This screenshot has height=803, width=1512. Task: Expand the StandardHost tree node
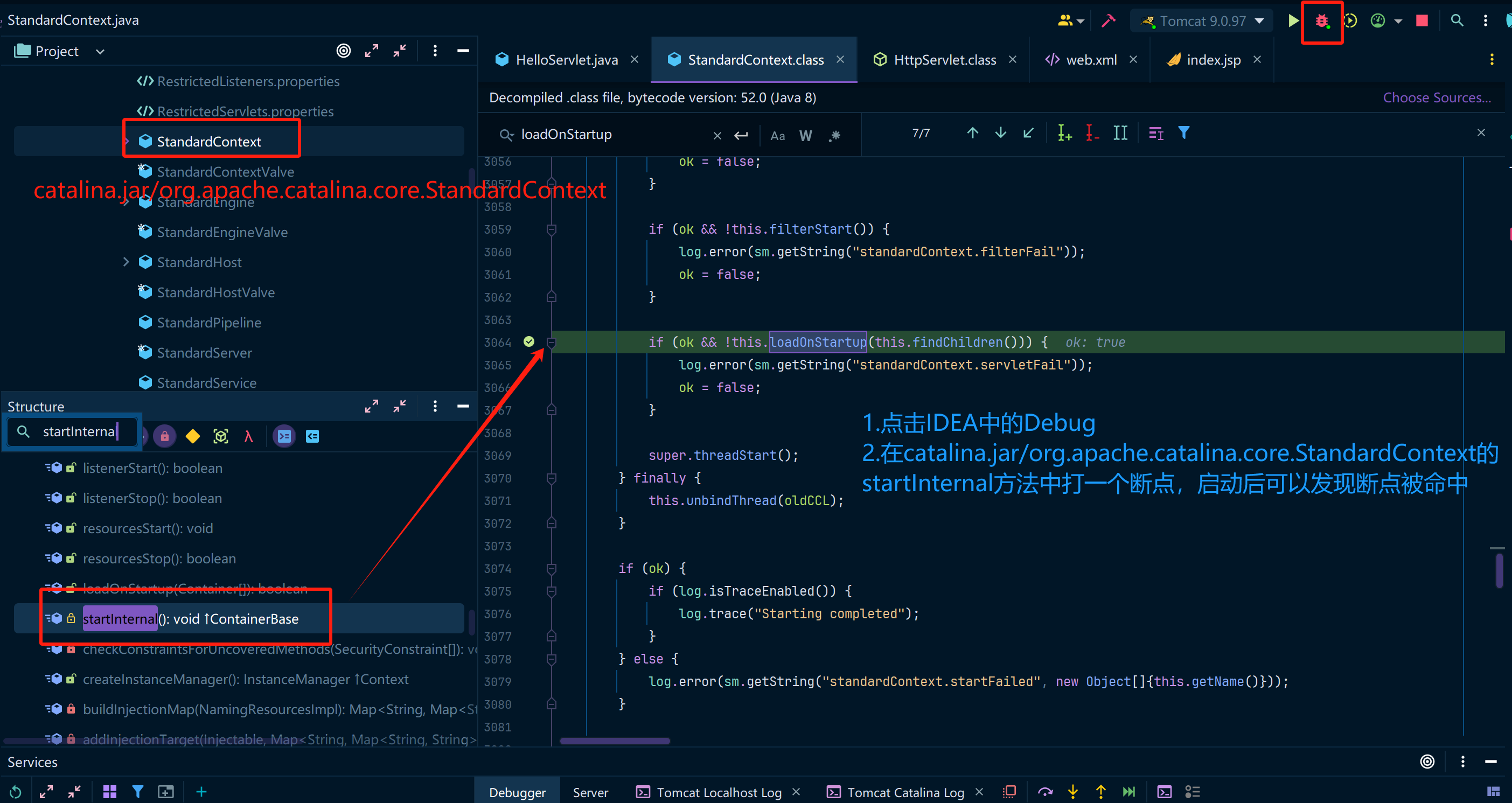click(126, 262)
